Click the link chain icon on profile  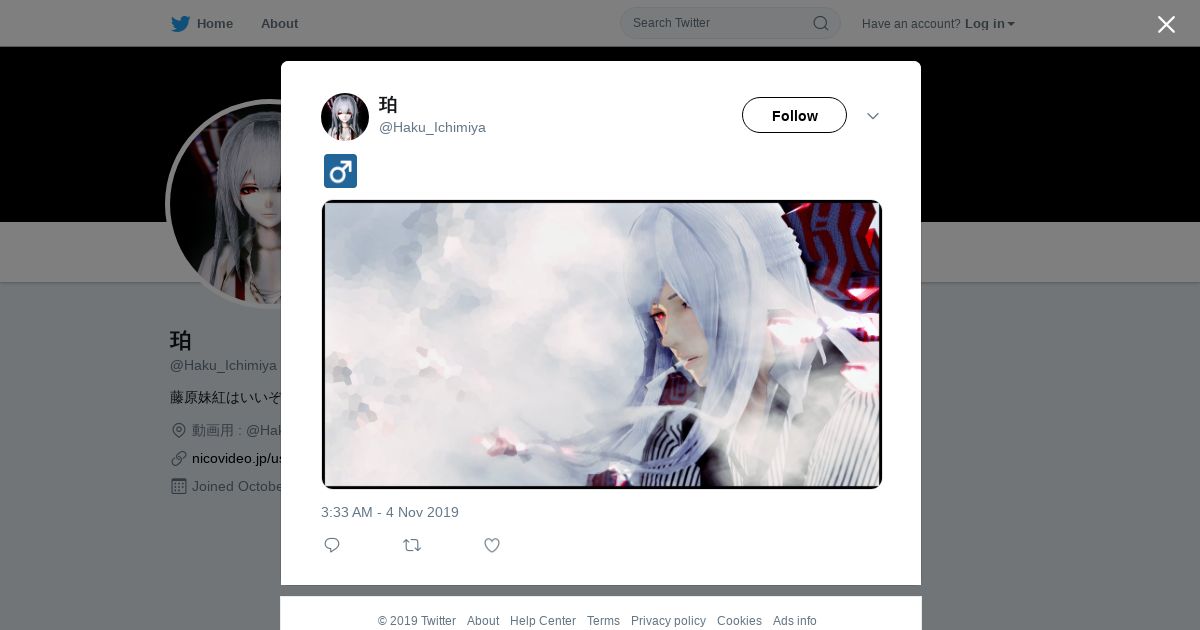pos(179,458)
